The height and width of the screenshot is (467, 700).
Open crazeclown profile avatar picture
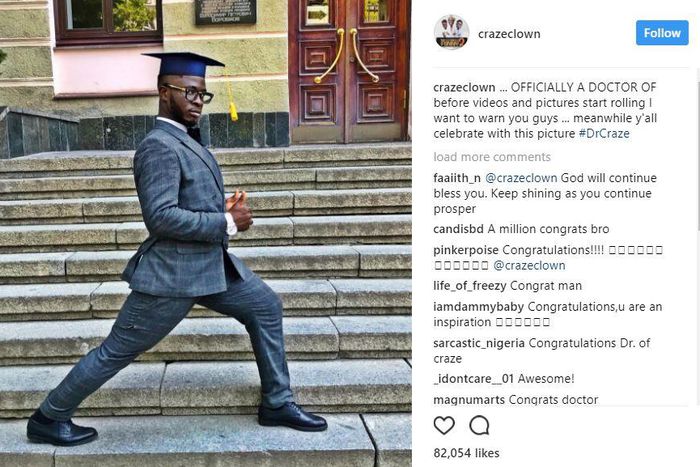[x=451, y=32]
